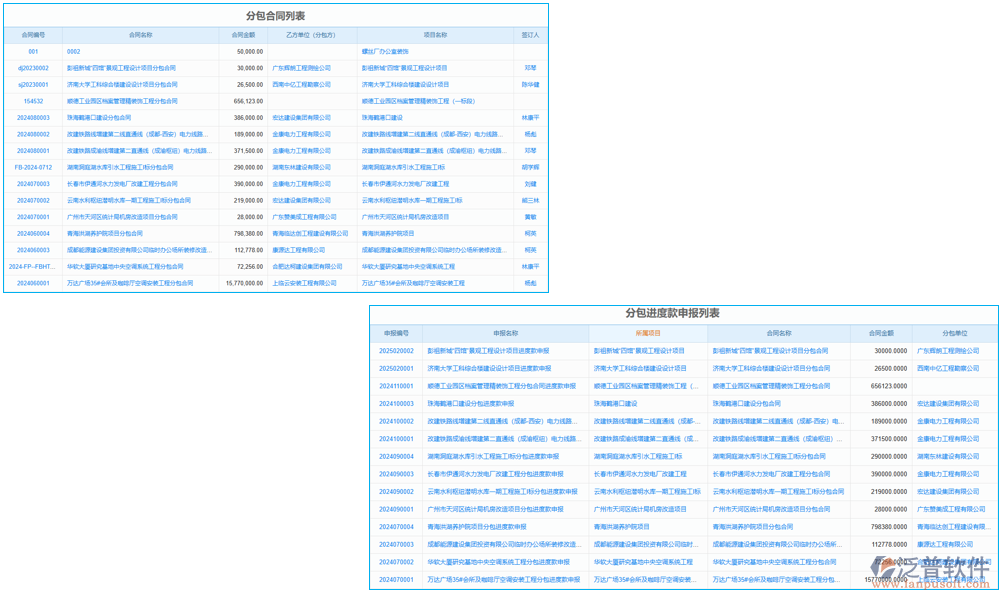
Task: Click the 分包单位 column header
Action: pos(954,333)
